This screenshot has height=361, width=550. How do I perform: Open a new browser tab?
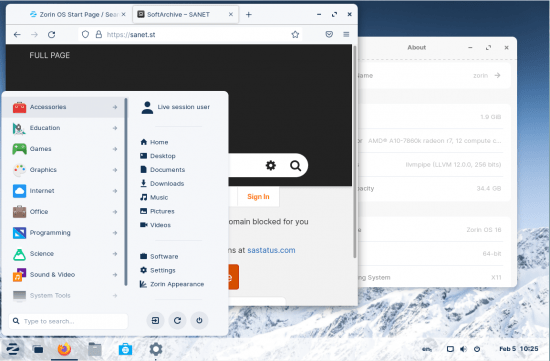coord(248,14)
